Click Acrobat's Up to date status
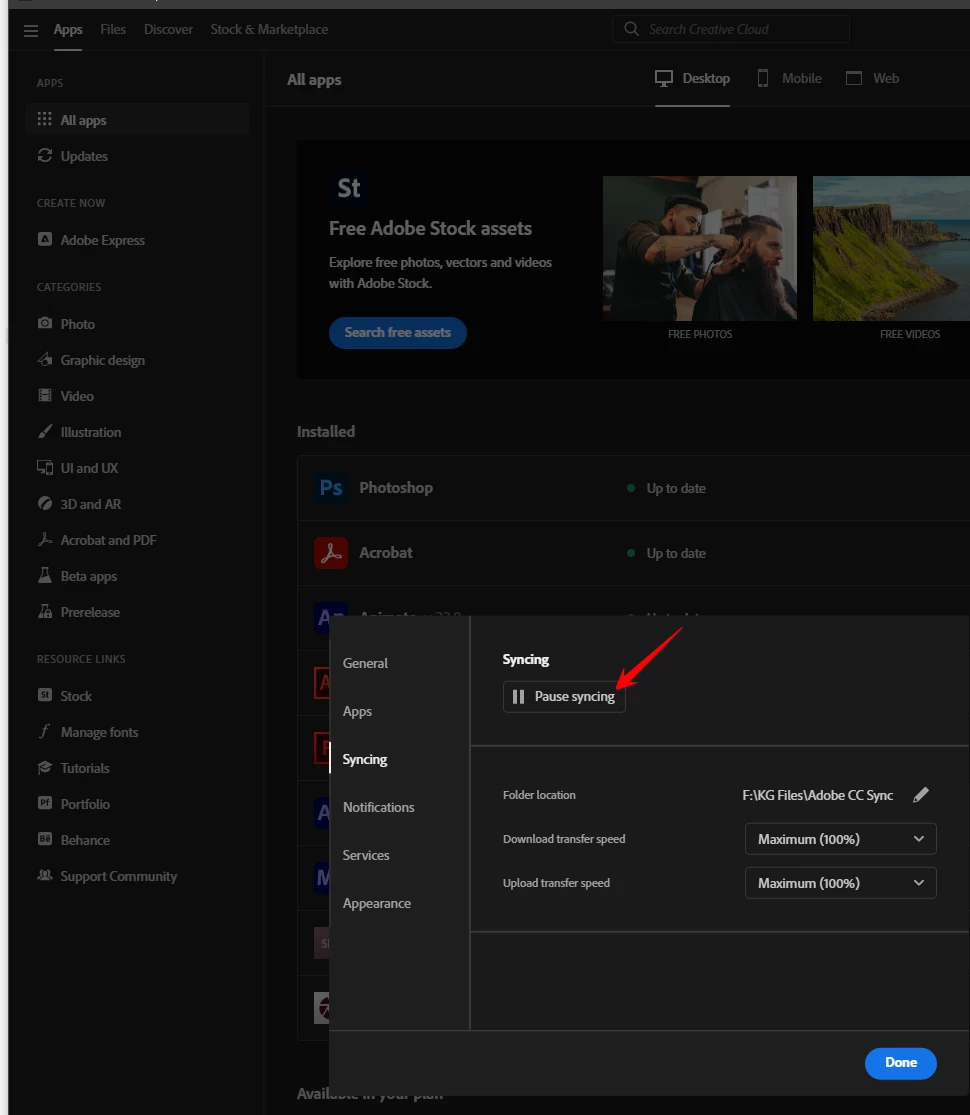This screenshot has height=1115, width=970. tap(676, 553)
